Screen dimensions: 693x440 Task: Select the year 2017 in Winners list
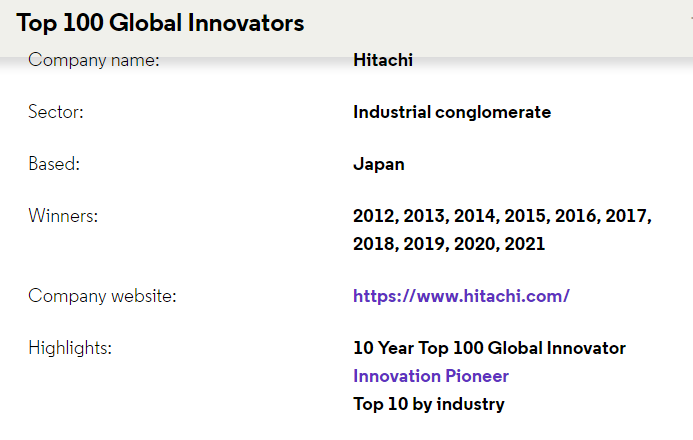point(629,216)
